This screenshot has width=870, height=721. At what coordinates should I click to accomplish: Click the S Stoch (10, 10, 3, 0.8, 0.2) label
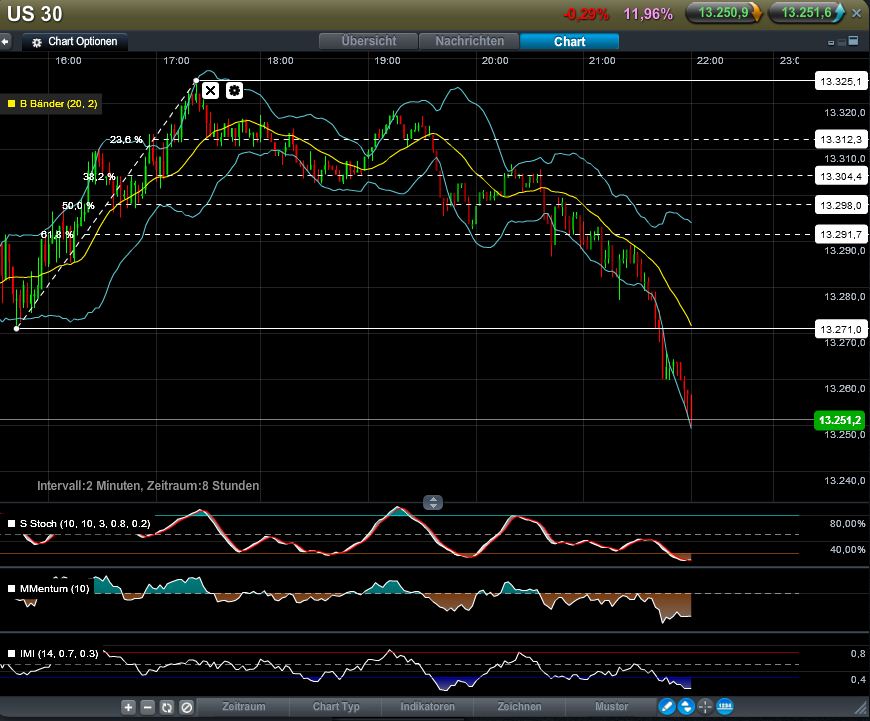pyautogui.click(x=85, y=523)
